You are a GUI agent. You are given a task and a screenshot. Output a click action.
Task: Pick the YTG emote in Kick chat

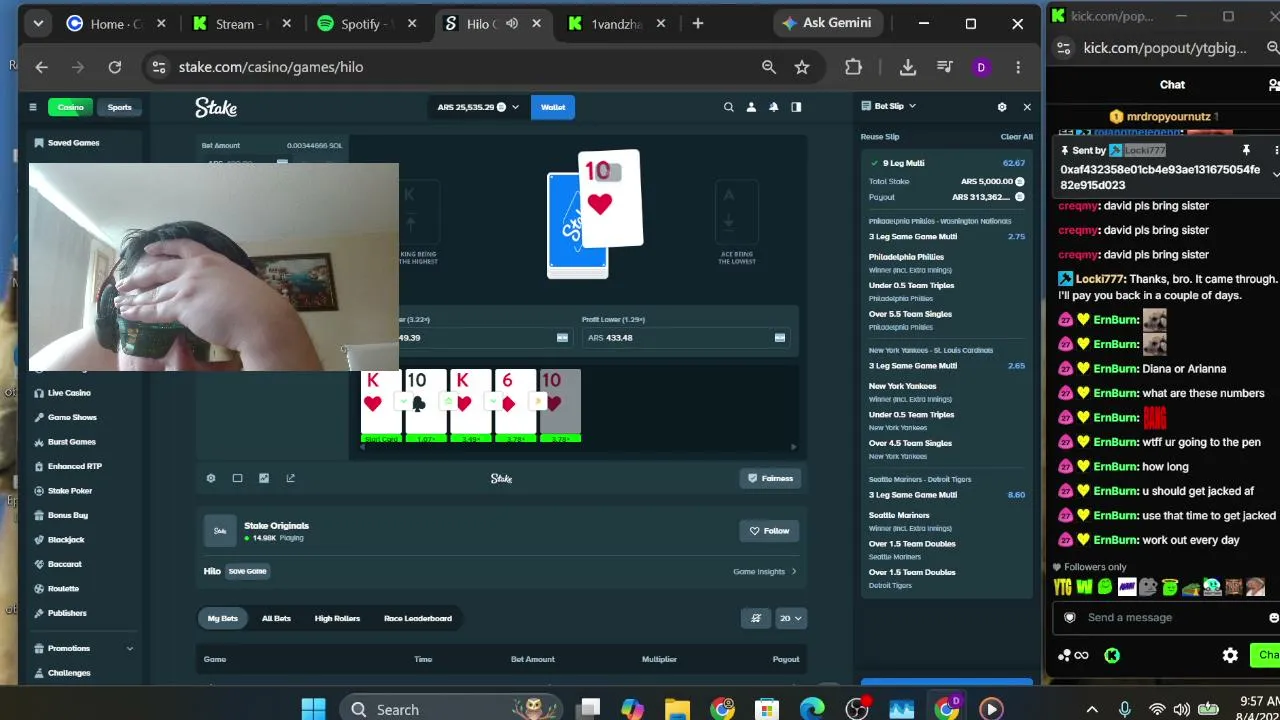click(x=1062, y=587)
